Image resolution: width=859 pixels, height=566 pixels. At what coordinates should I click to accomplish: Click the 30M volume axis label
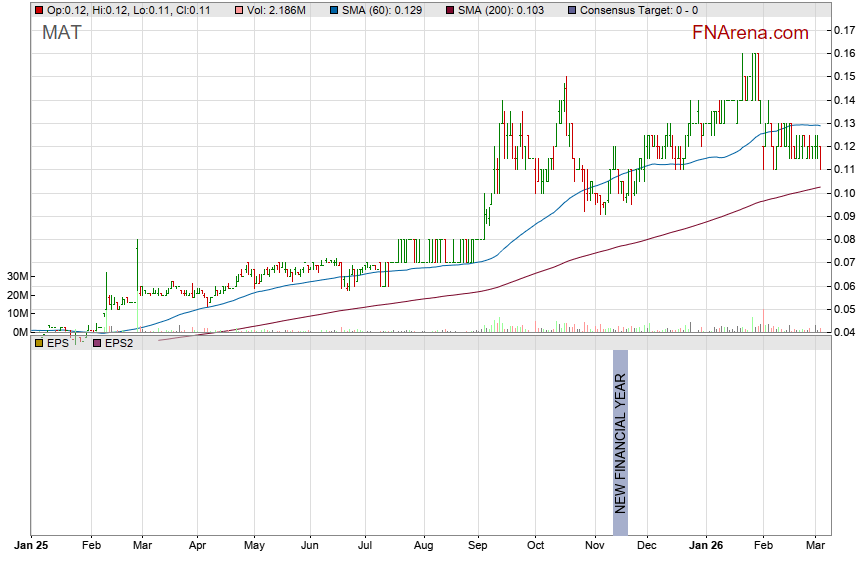(x=15, y=276)
